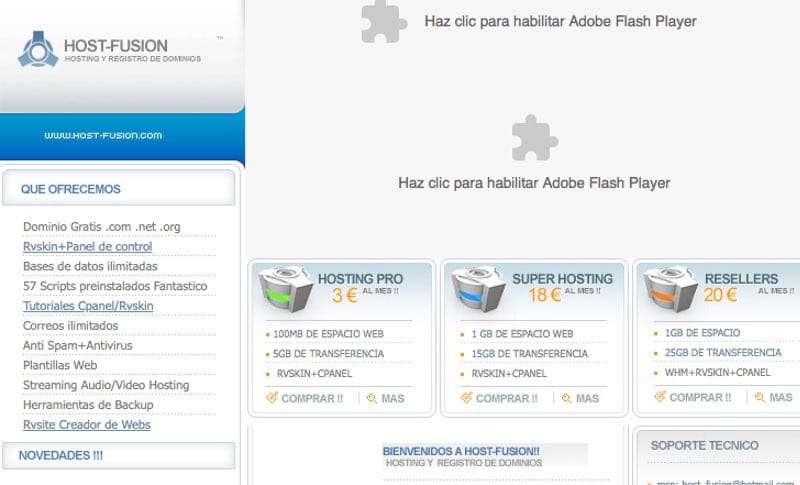Image resolution: width=800 pixels, height=485 pixels.
Task: Click 100MB DE ESPACIO WEB feature
Action: point(328,334)
